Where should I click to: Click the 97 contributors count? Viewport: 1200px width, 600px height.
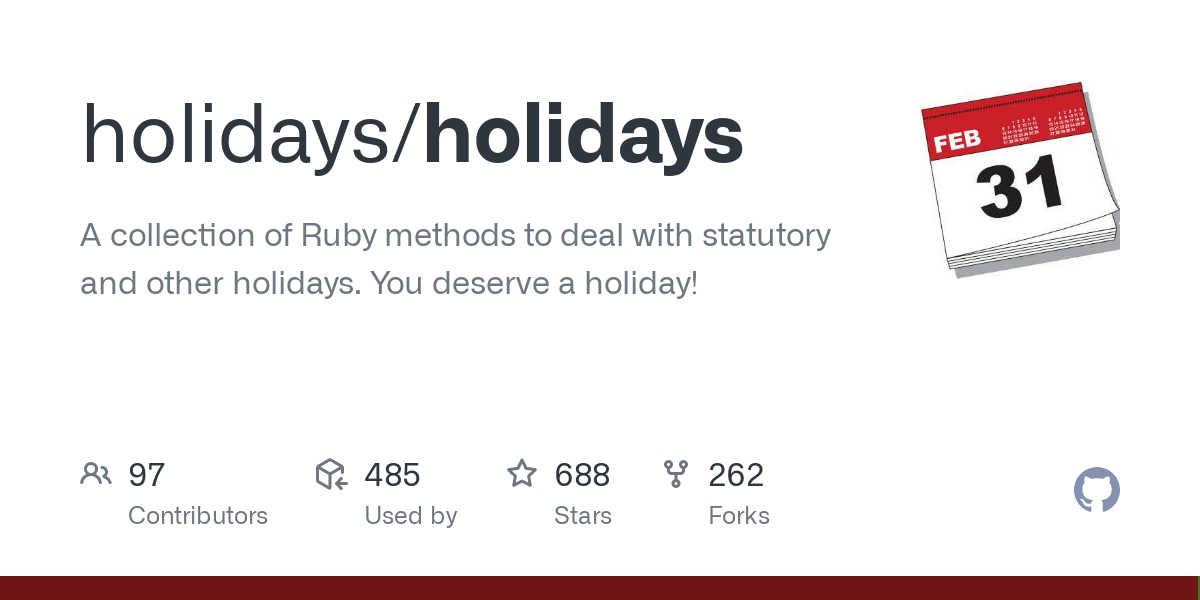[x=147, y=475]
